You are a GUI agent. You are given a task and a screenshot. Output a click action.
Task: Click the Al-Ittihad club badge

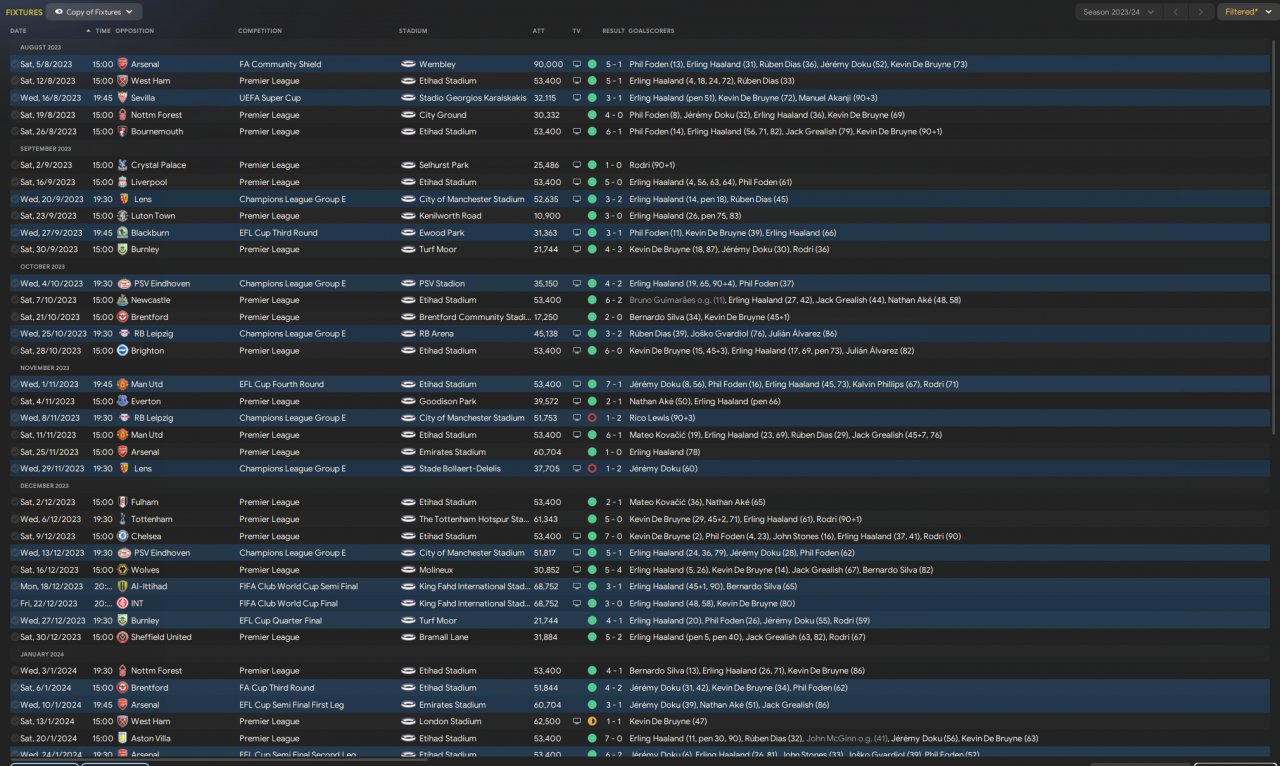tap(123, 587)
